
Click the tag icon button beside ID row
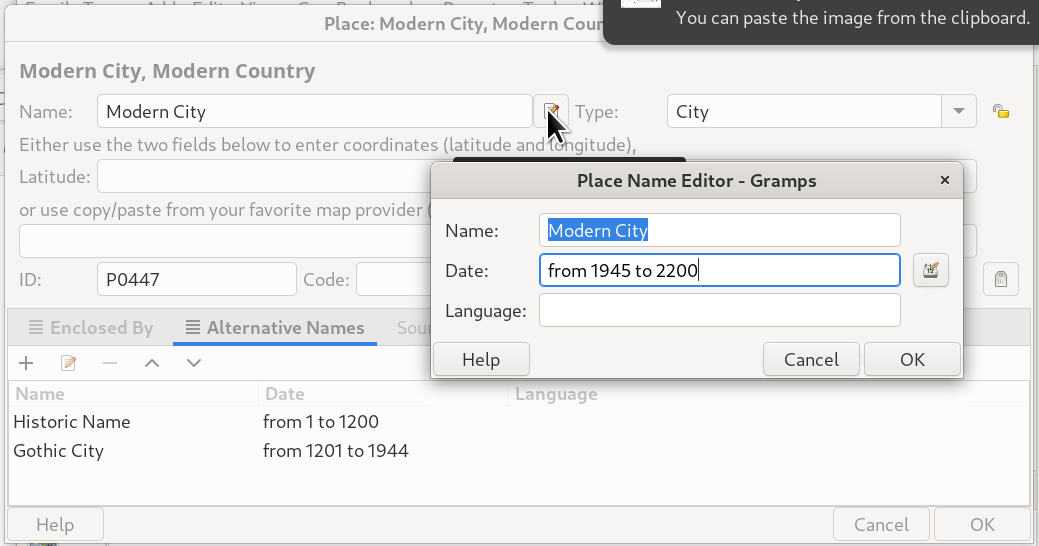coord(1000,280)
